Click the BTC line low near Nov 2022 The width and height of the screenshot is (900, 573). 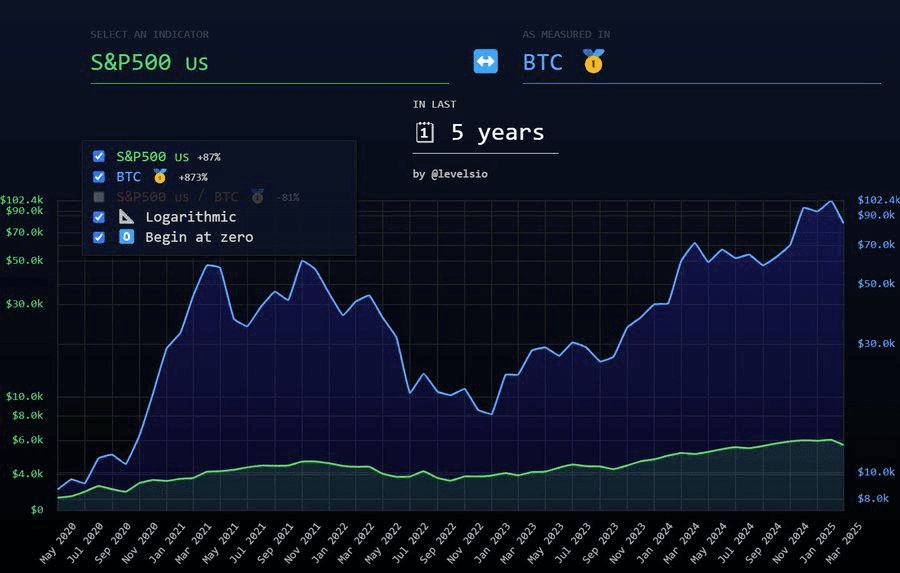492,414
